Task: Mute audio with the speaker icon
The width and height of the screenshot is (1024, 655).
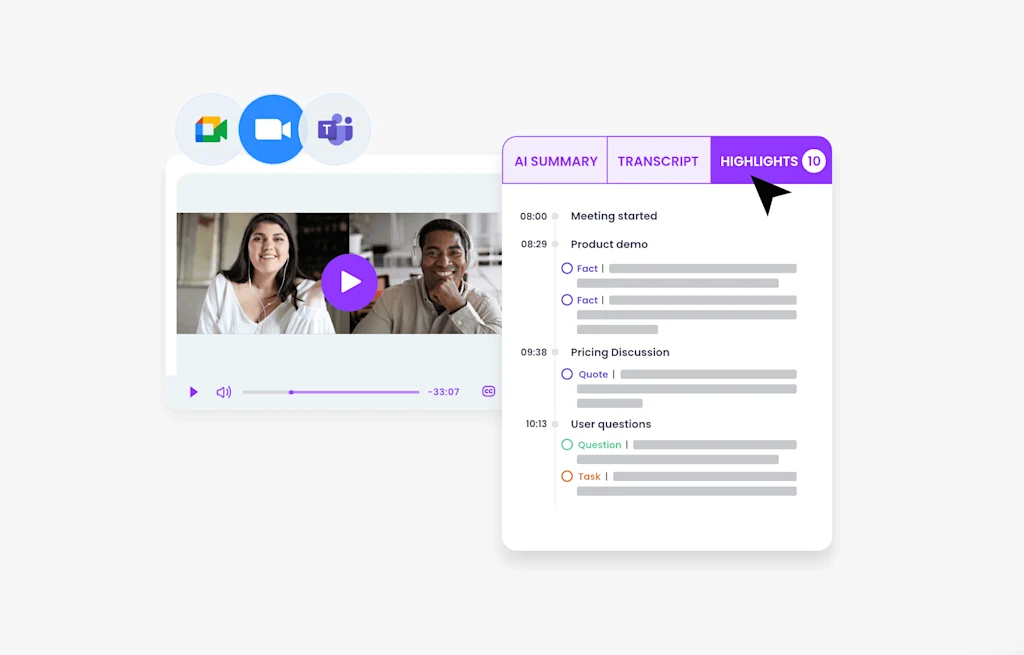Action: pyautogui.click(x=223, y=392)
